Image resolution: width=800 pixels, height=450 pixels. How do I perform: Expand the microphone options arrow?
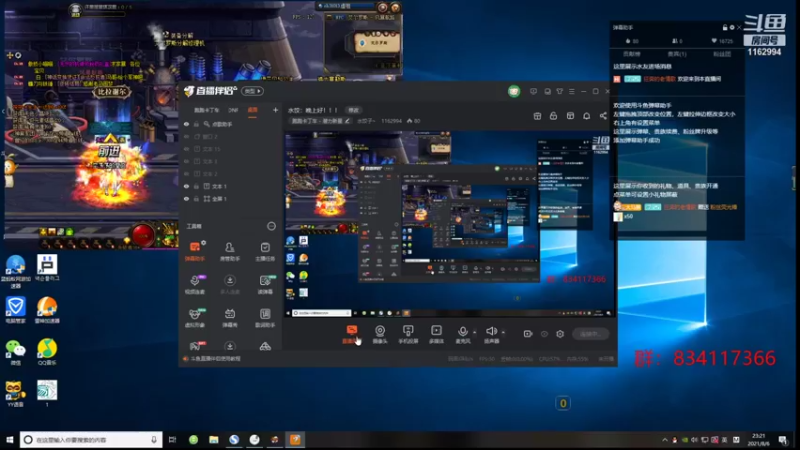(x=474, y=332)
